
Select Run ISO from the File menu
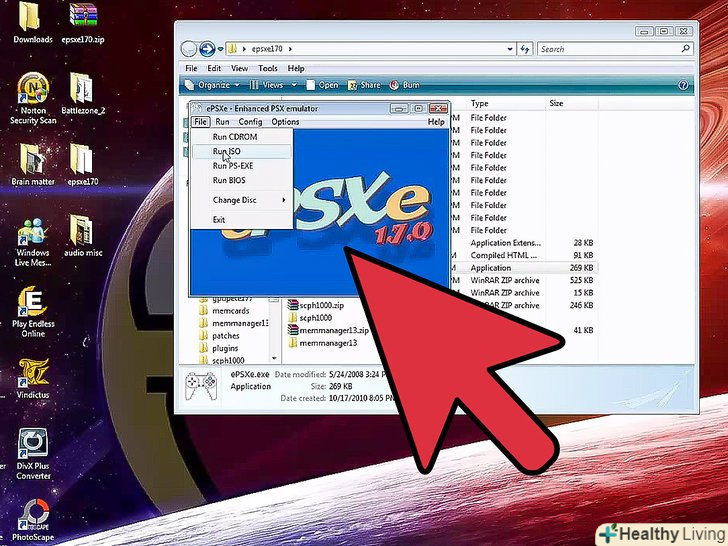(x=227, y=151)
